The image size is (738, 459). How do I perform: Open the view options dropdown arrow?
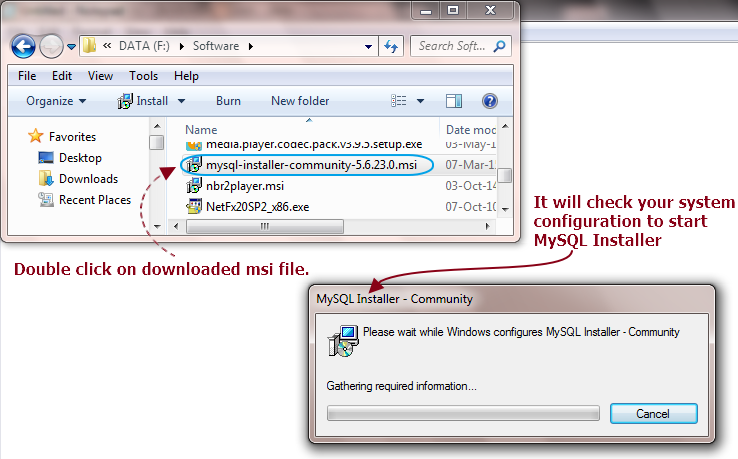click(420, 101)
